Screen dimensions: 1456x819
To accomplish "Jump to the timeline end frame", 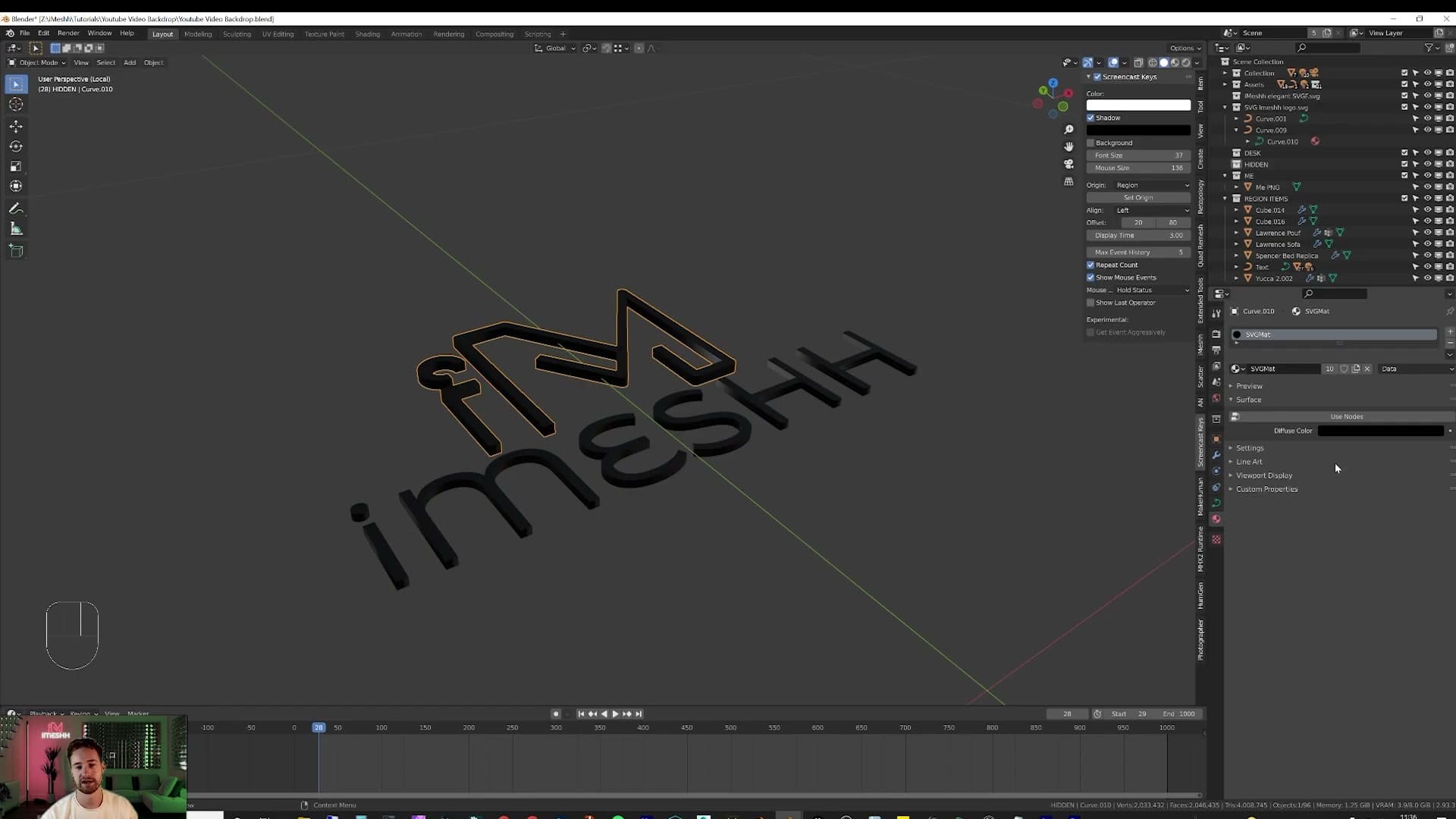I will coord(639,714).
